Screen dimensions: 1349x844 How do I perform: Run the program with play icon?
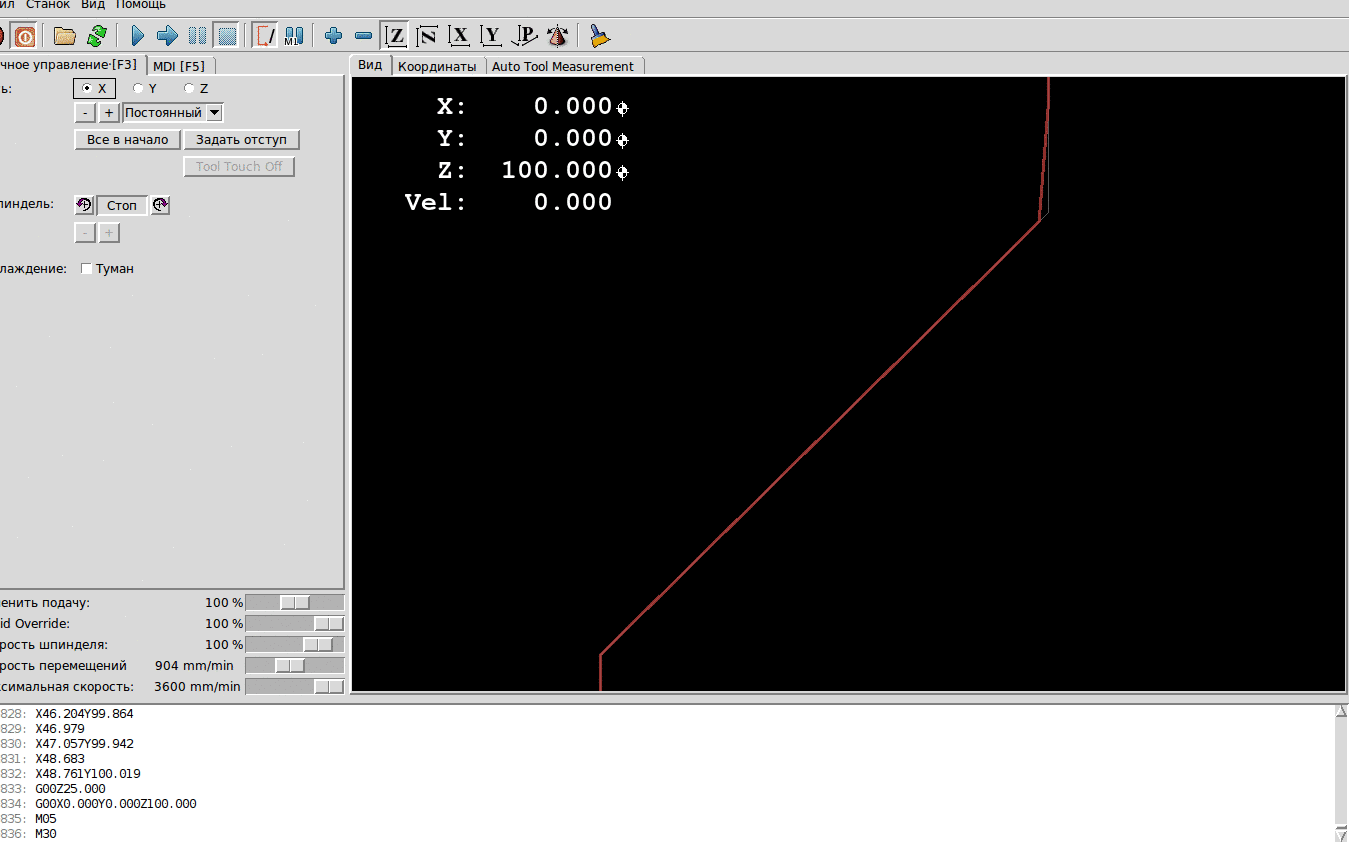(x=138, y=36)
